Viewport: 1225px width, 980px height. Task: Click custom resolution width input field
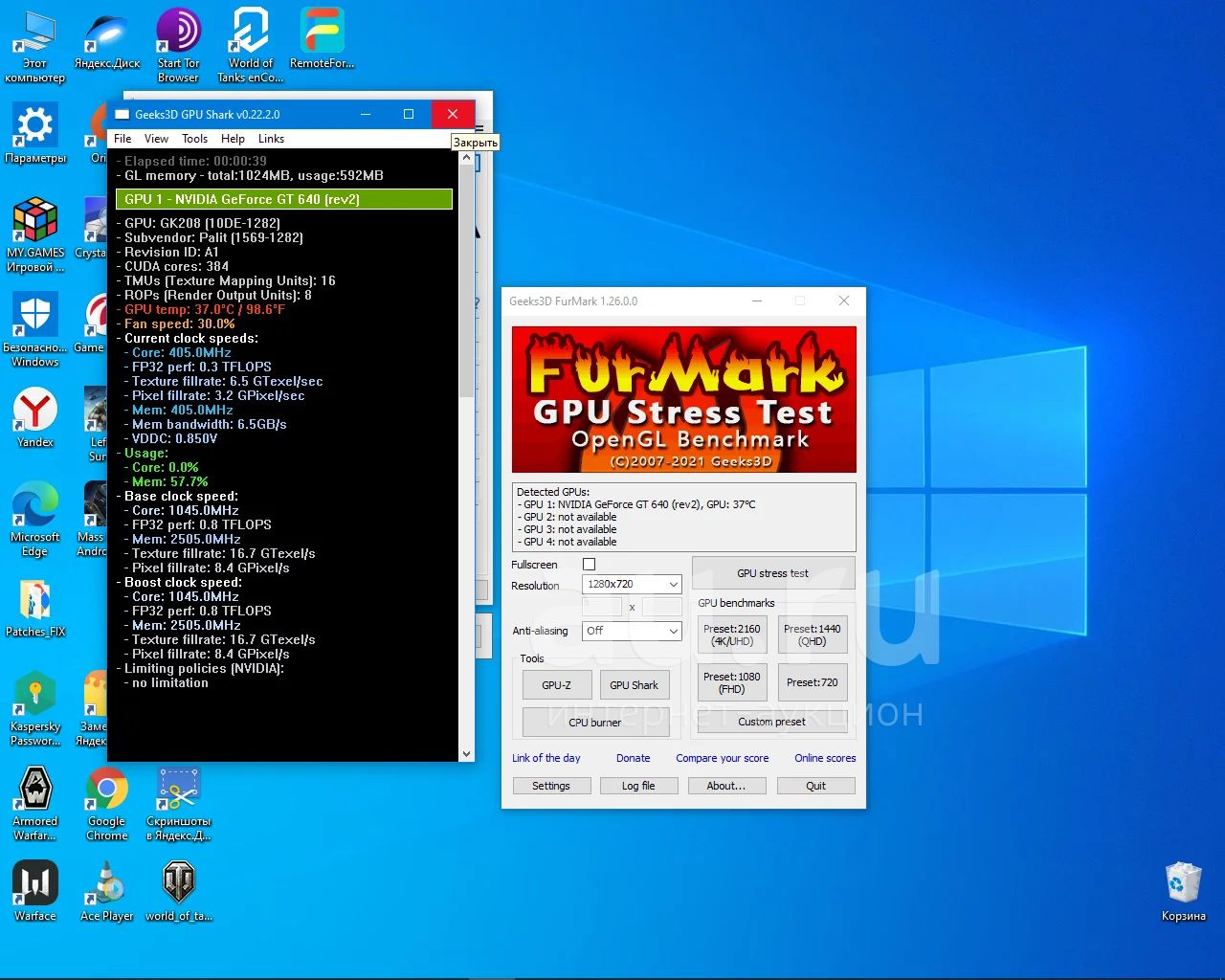pos(602,607)
